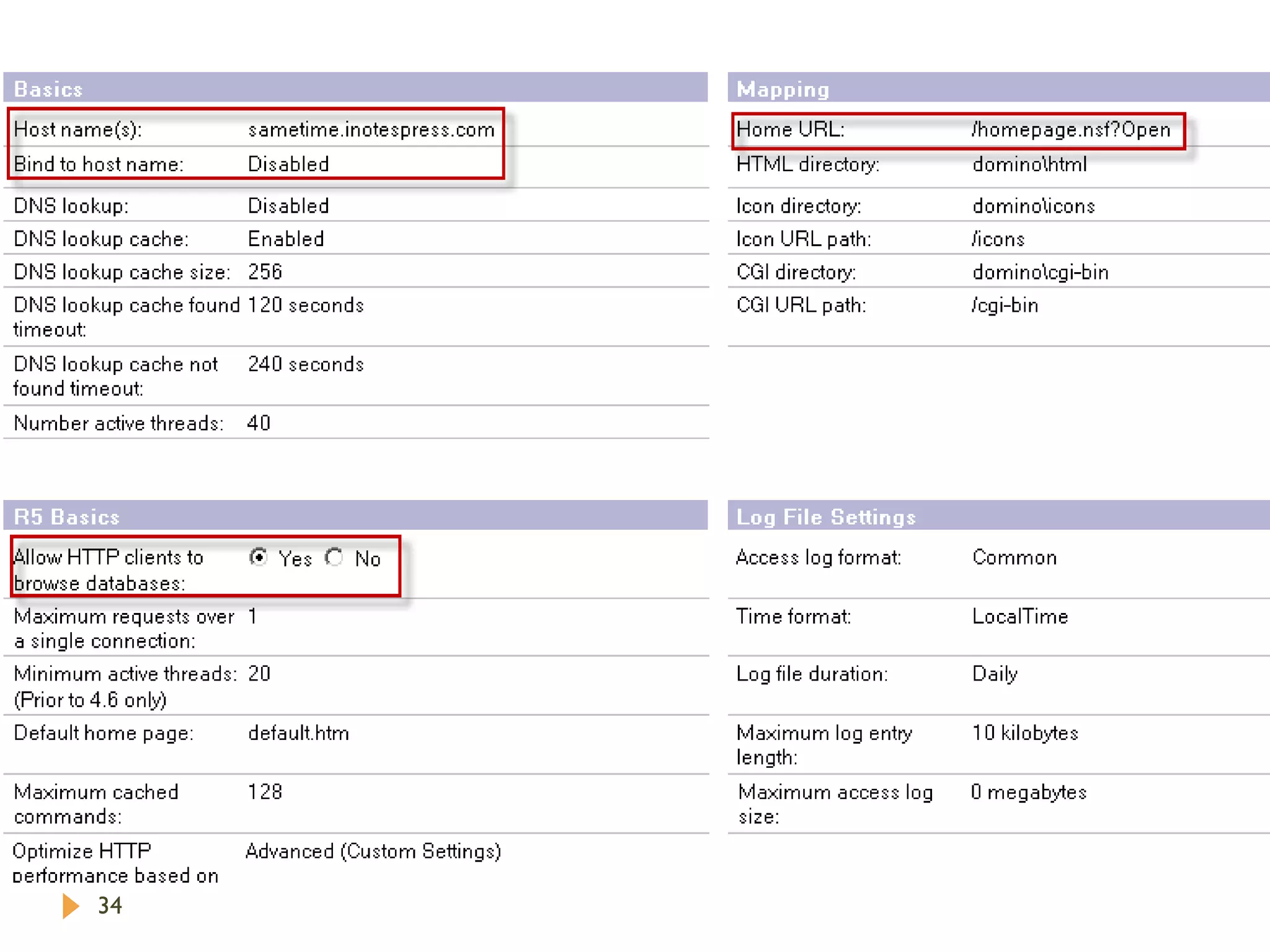The width and height of the screenshot is (1270, 952).
Task: Click the Log File Settings header
Action: (825, 516)
